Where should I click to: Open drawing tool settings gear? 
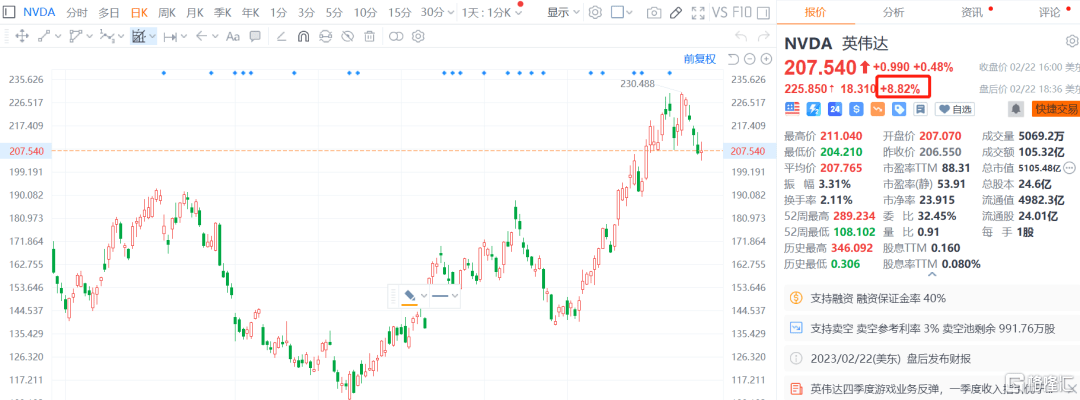click(x=417, y=36)
